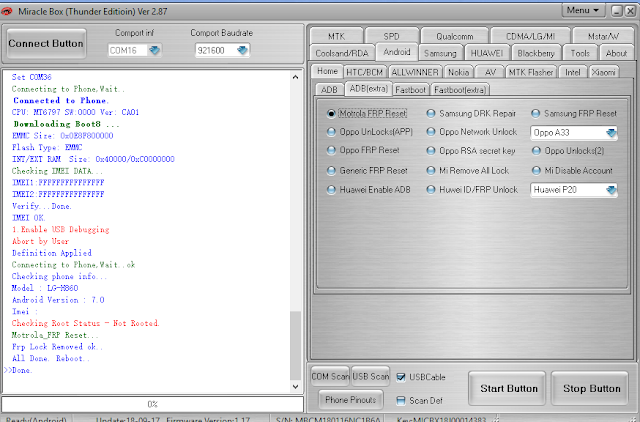Open the ALLWINNER sub-tab

(415, 72)
